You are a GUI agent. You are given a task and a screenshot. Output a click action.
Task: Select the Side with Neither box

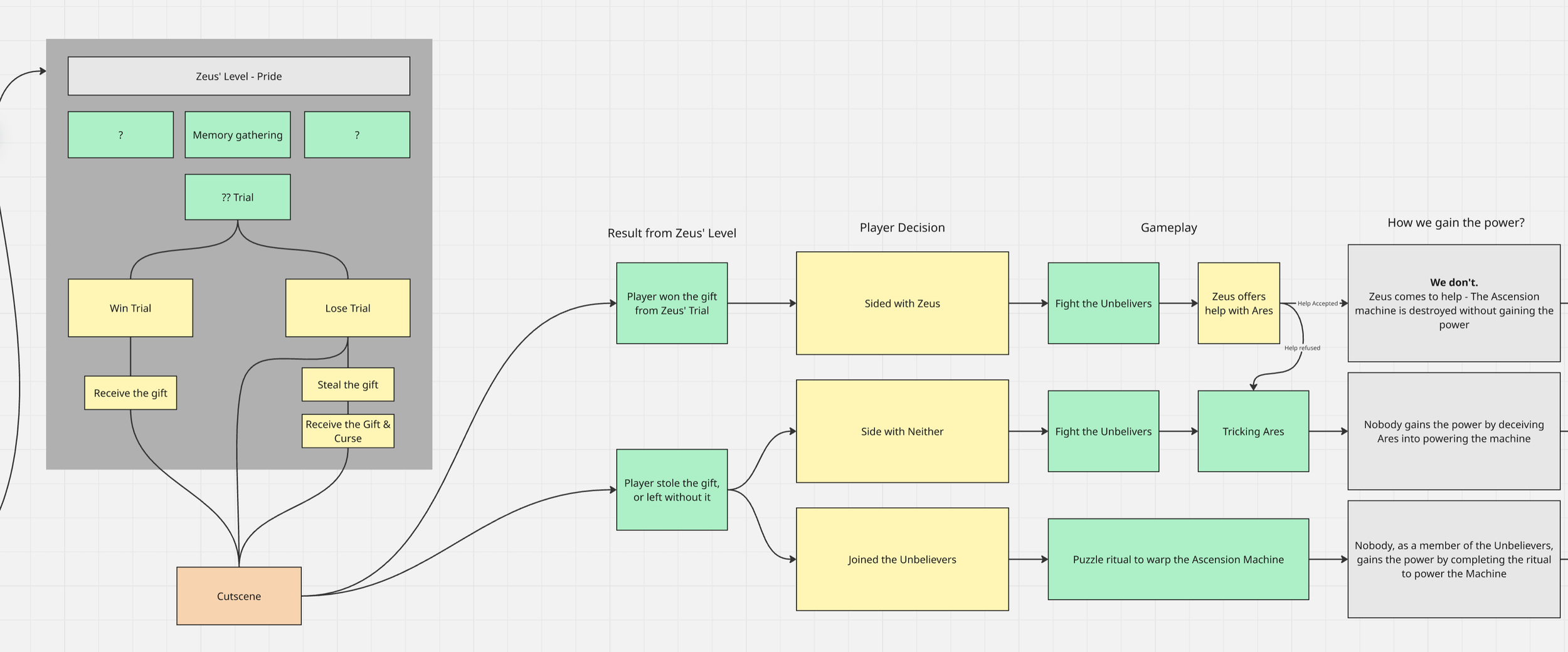901,431
